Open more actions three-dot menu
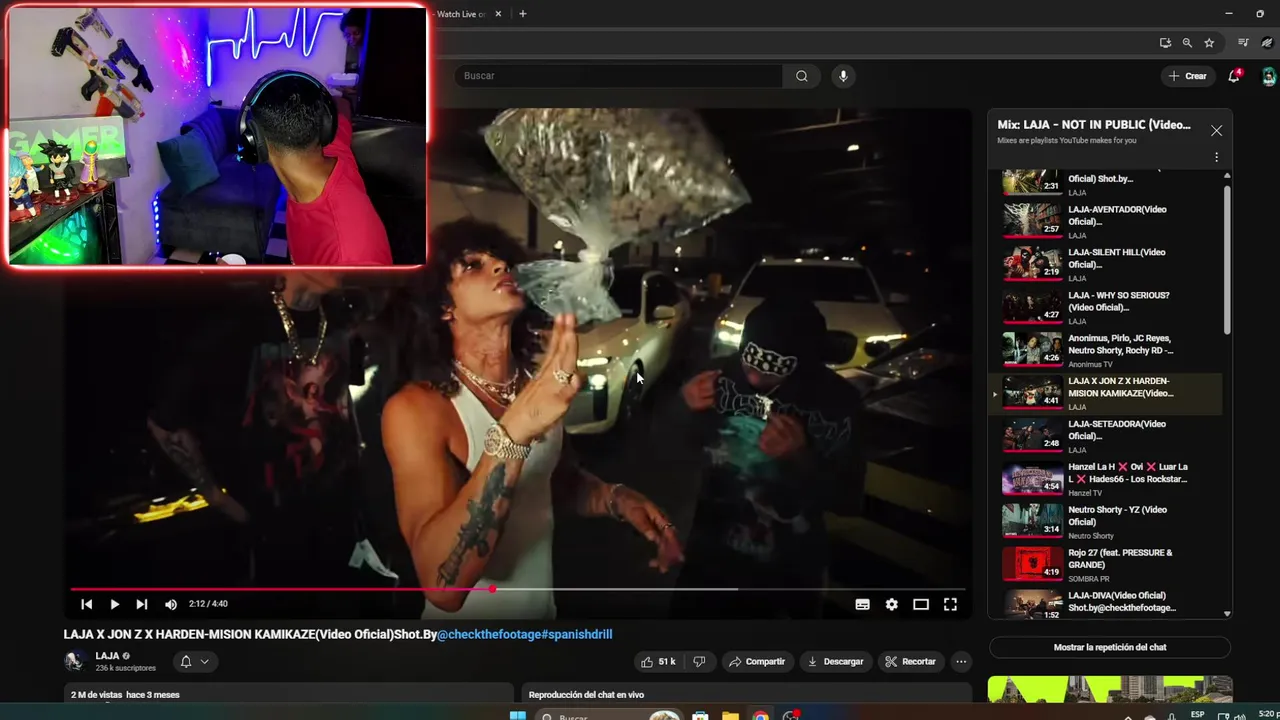Screen dimensions: 1280x720 point(961,661)
